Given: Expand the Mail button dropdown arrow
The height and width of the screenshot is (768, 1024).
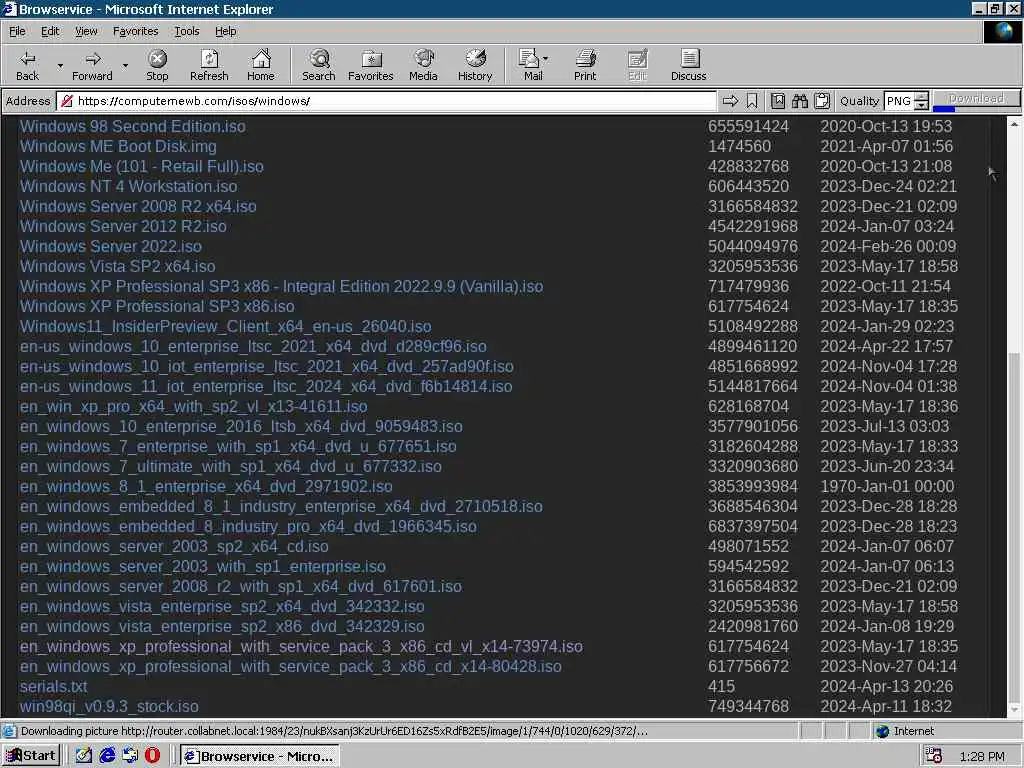Looking at the screenshot, I should click(545, 59).
